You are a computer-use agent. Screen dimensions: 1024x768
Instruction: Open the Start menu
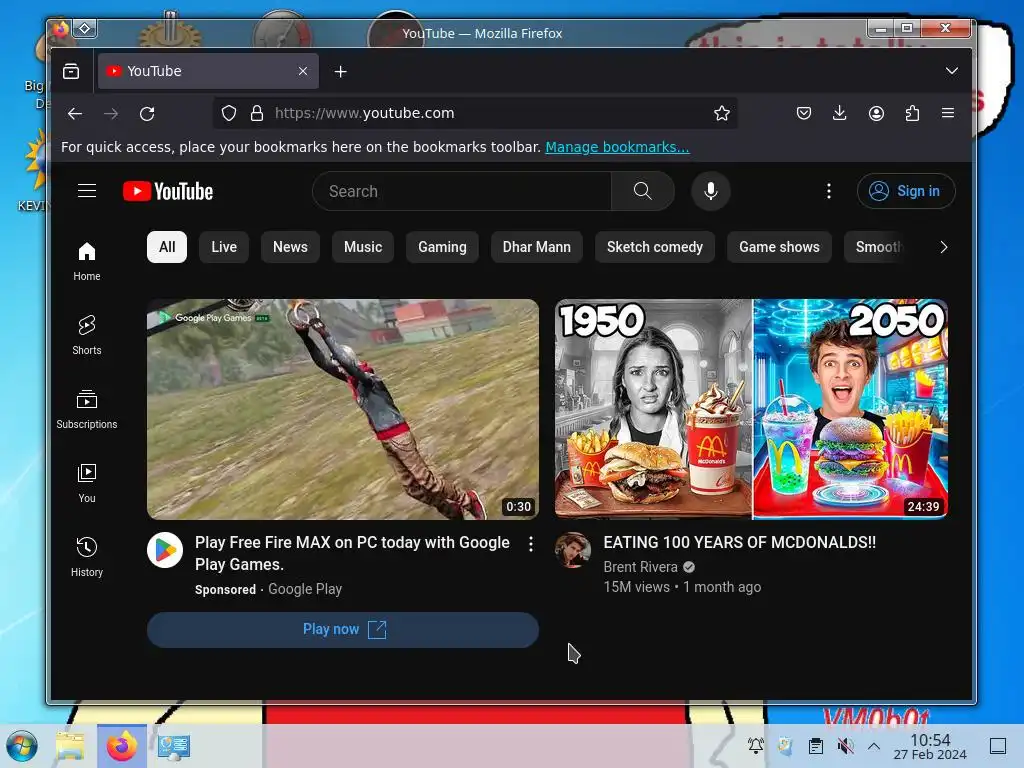[22, 746]
